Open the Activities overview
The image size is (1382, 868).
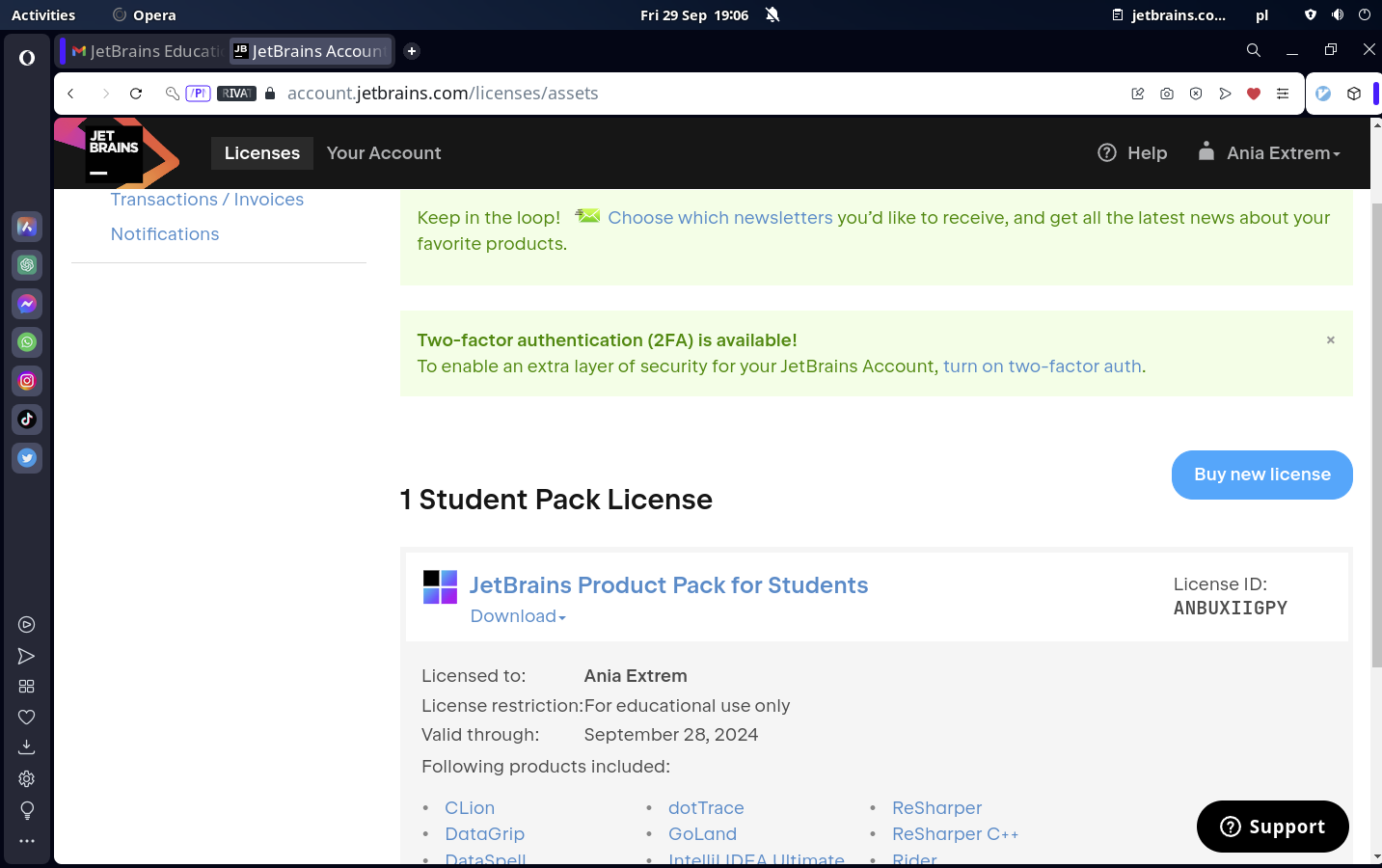tap(43, 14)
